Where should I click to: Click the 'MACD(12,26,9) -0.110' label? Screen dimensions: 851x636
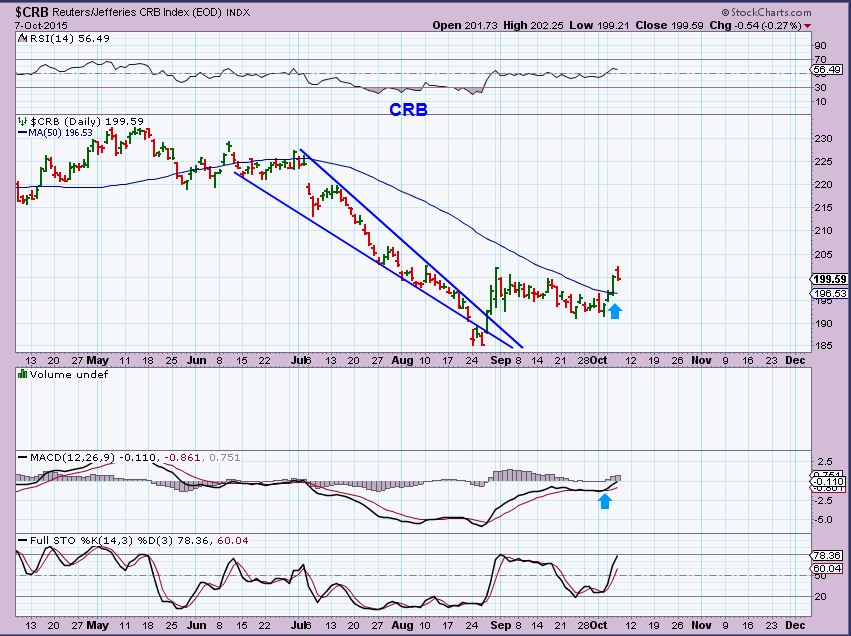click(92, 457)
